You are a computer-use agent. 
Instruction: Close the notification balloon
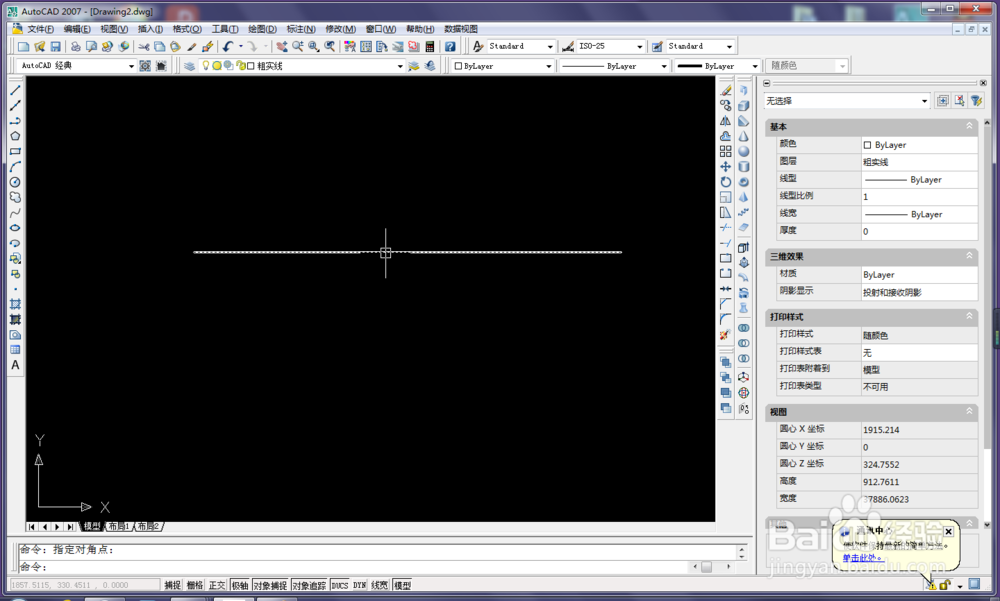(948, 531)
